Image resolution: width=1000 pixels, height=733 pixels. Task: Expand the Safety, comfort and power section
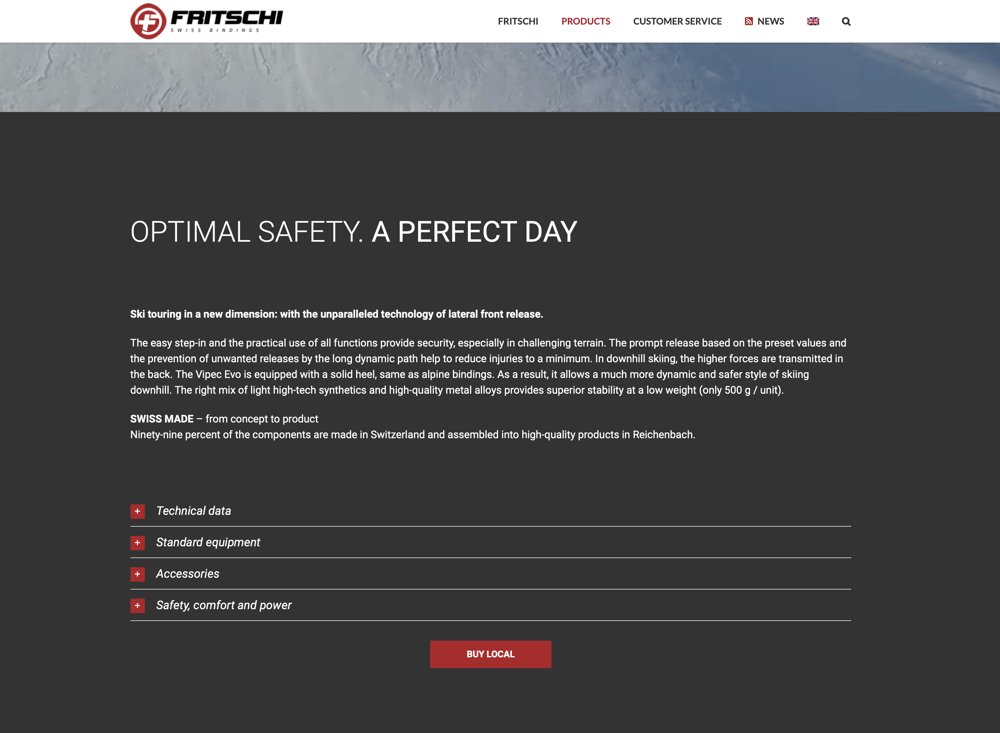click(490, 605)
